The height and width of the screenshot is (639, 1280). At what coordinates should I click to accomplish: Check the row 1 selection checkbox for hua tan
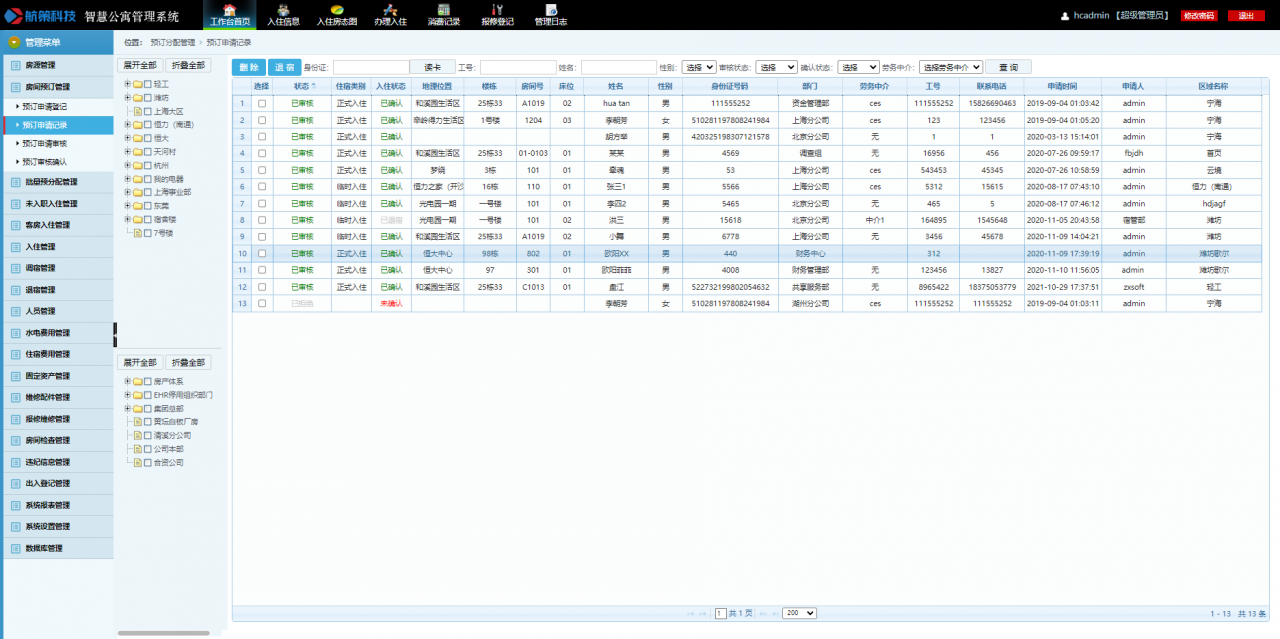coord(262,103)
